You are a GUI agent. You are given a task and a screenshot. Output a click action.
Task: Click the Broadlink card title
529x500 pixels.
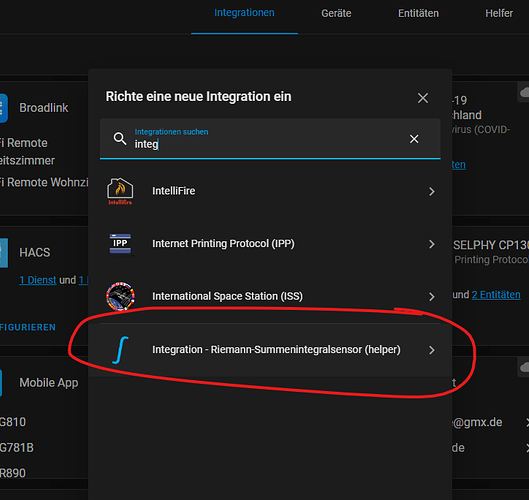44,108
